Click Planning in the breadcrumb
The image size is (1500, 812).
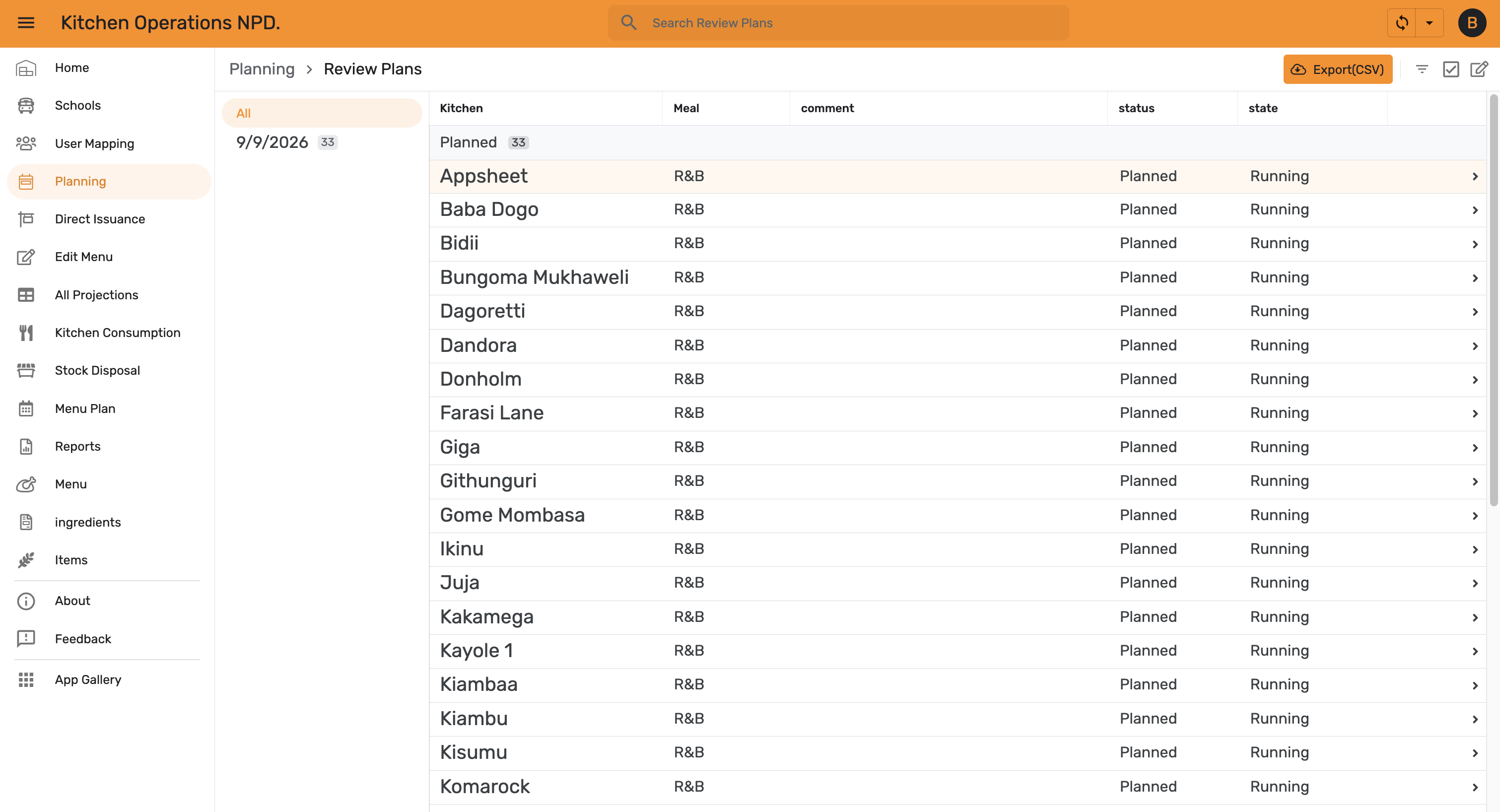(262, 68)
